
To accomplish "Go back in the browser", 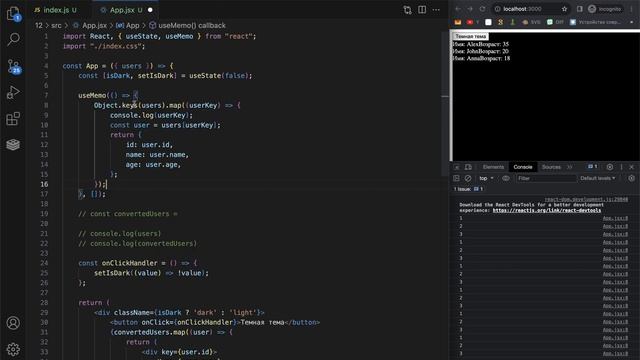I will coord(458,9).
